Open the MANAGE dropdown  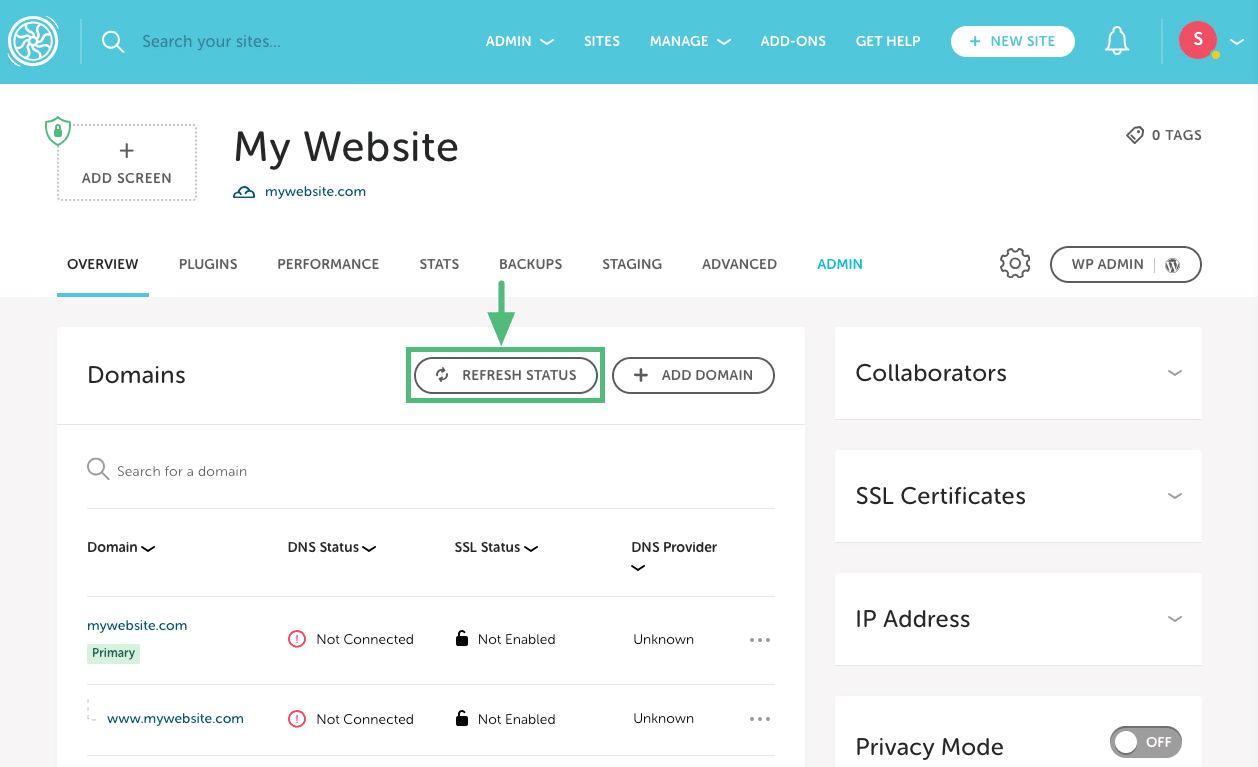point(689,41)
